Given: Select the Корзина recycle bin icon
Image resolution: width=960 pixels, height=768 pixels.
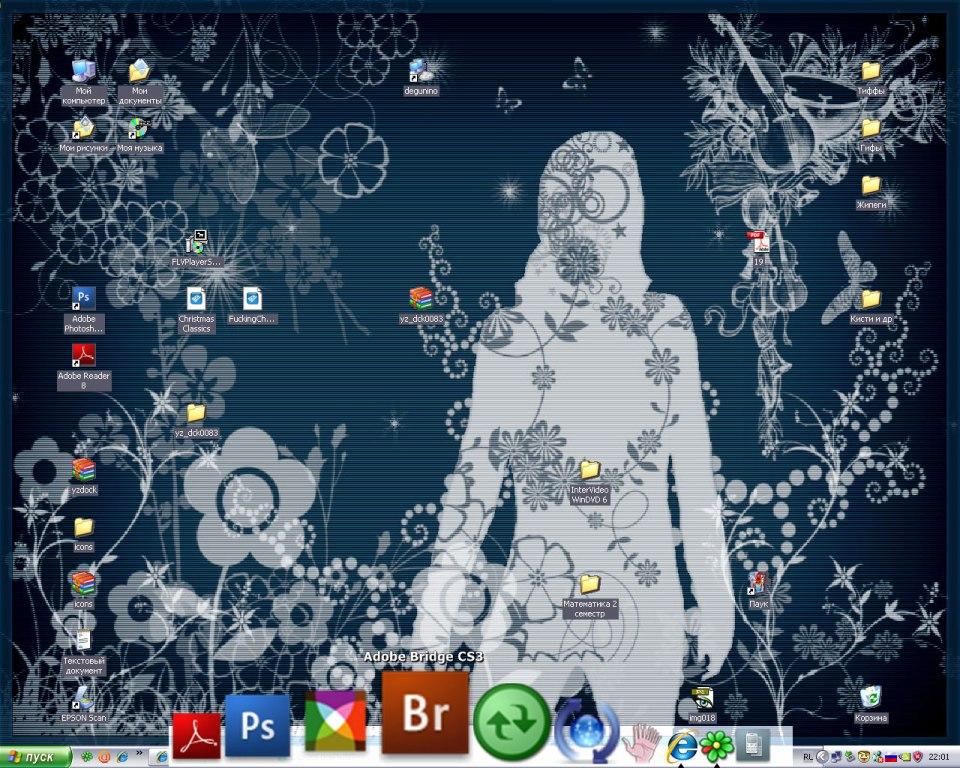Looking at the screenshot, I should click(871, 696).
